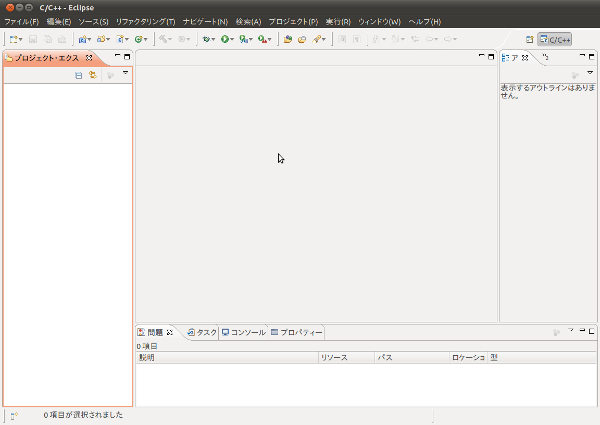Viewport: 600px width, 425px height.
Task: Sort by the 説明 column header
Action: click(227, 357)
